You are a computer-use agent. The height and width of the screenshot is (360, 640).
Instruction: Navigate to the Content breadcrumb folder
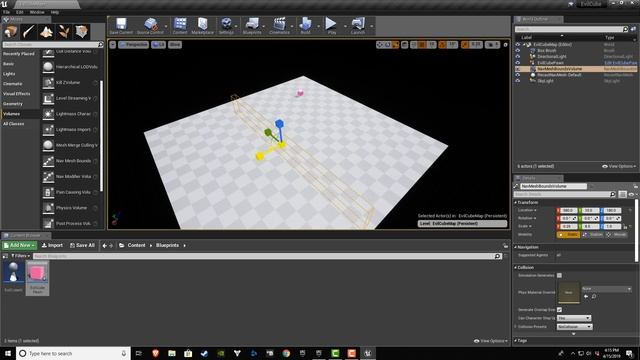tap(136, 245)
